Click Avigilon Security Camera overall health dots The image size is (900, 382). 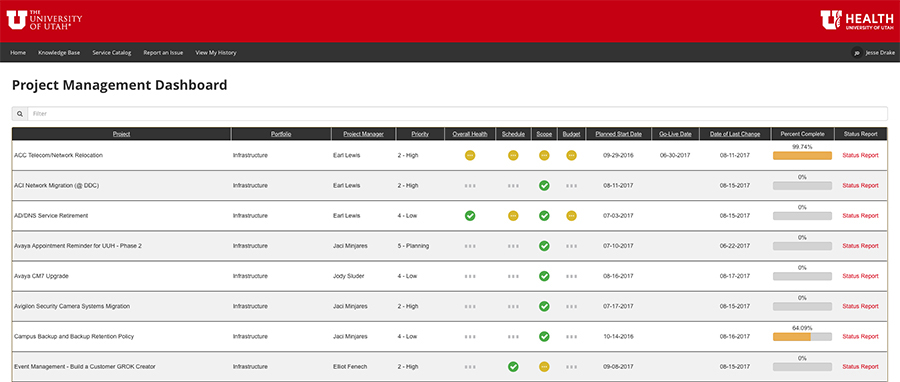(x=470, y=307)
